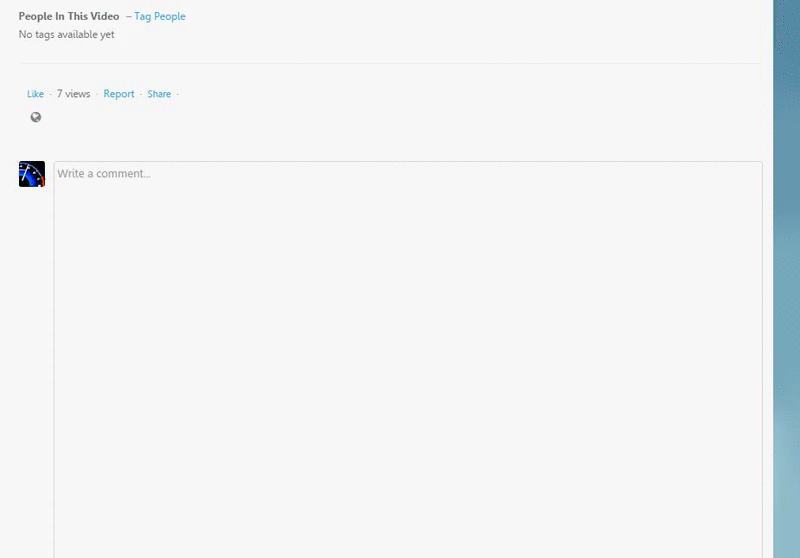Like this video
This screenshot has width=800, height=558.
point(35,94)
